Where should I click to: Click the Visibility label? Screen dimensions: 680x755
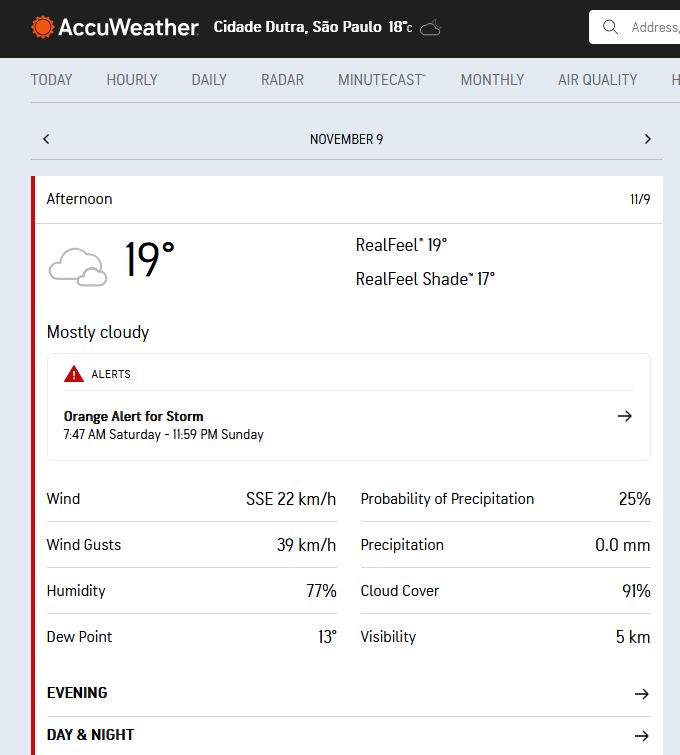388,637
